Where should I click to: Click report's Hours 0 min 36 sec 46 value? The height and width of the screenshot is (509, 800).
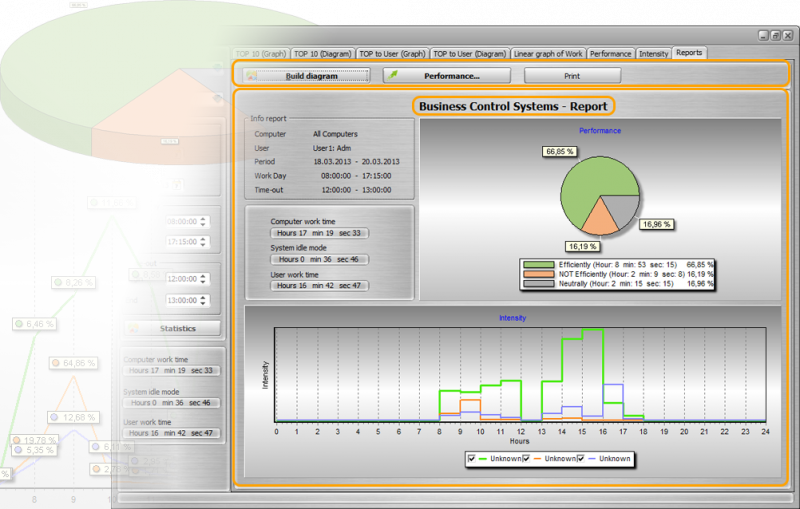pyautogui.click(x=319, y=260)
